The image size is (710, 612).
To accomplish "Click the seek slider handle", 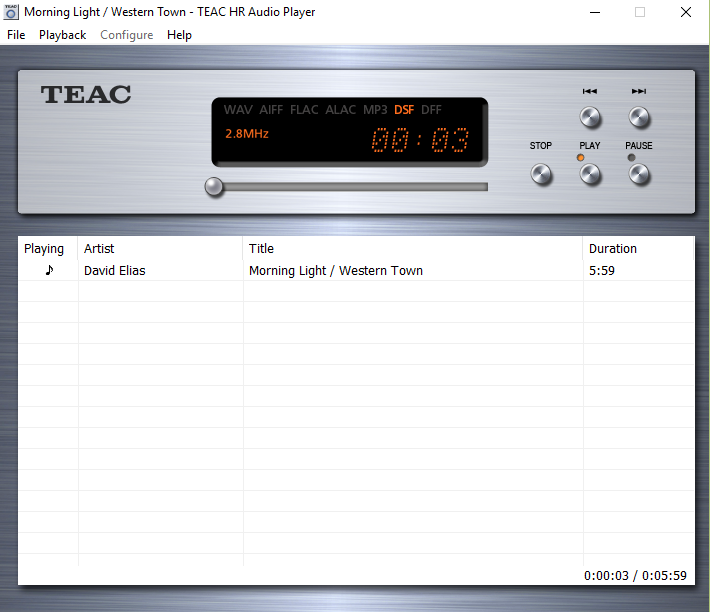I will [x=214, y=186].
